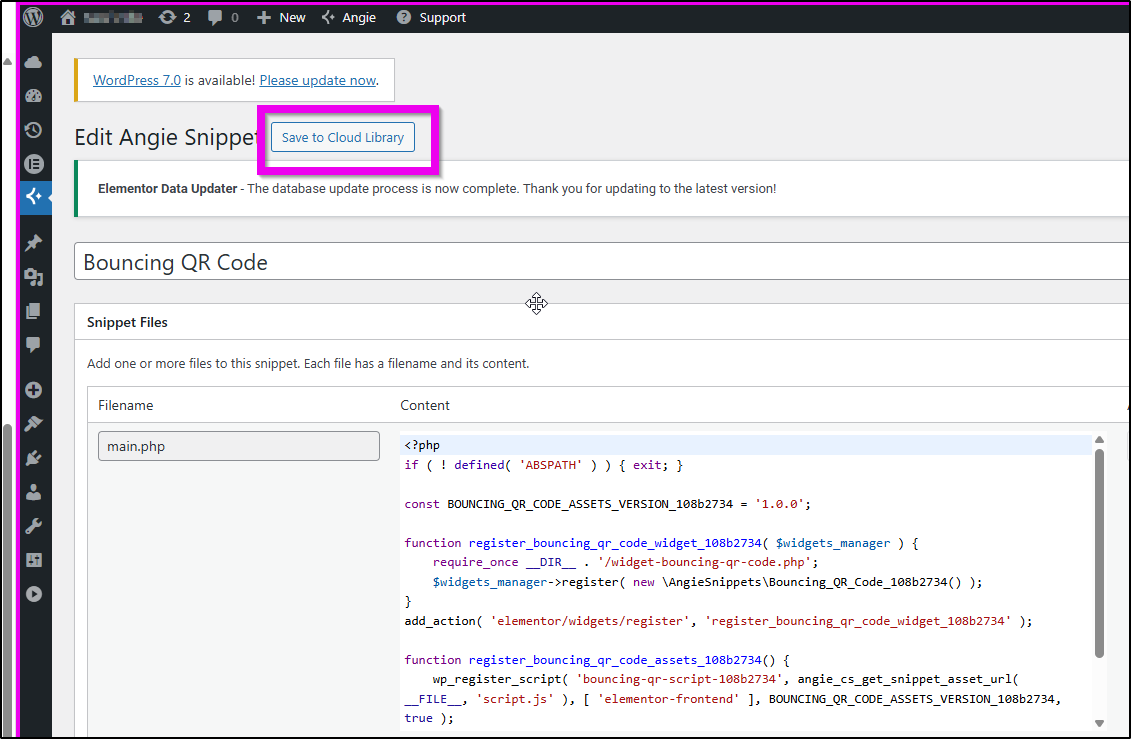Click the plus circle sidebar icon

pyautogui.click(x=33, y=390)
